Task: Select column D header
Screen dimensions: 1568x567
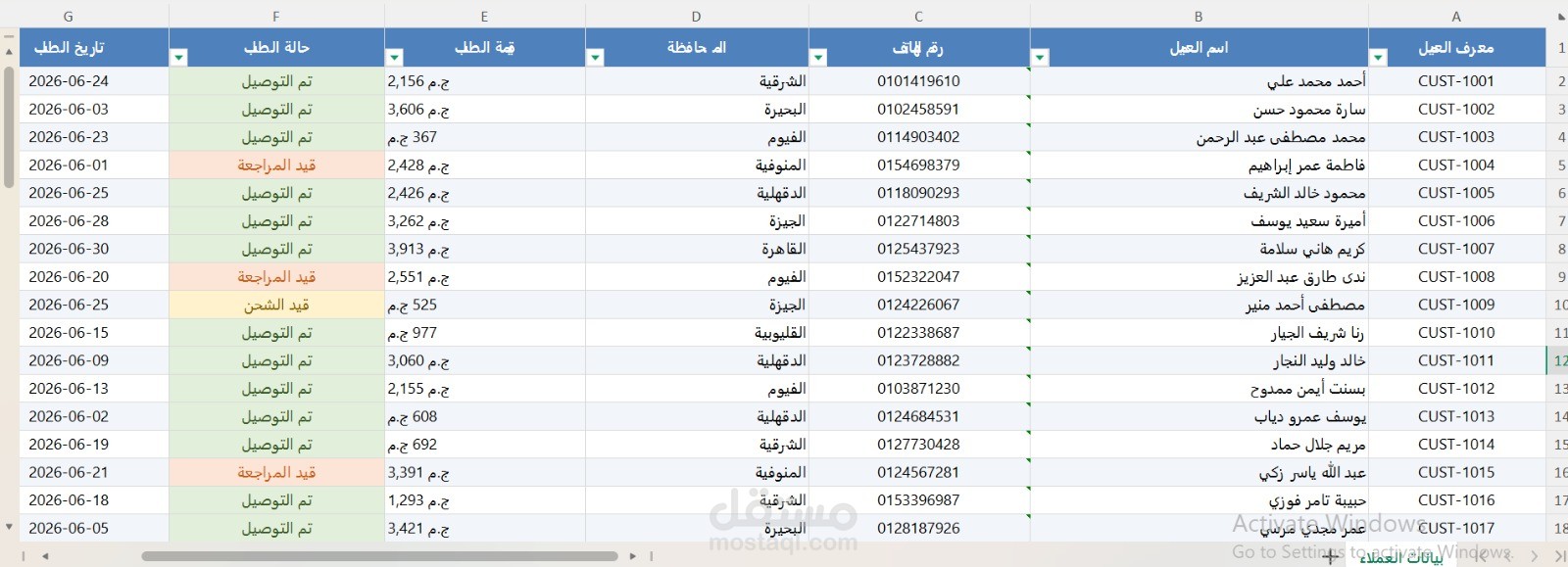Action: pyautogui.click(x=696, y=17)
